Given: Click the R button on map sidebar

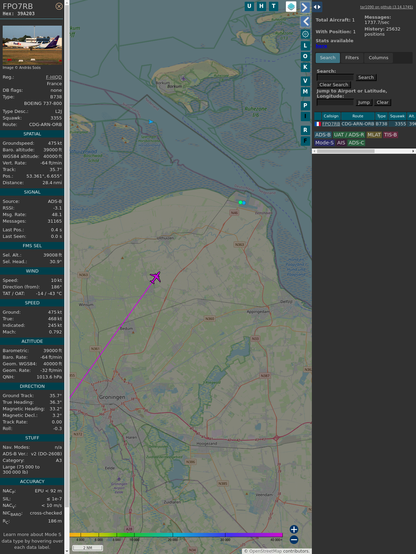Looking at the screenshot, I should click(x=305, y=130).
